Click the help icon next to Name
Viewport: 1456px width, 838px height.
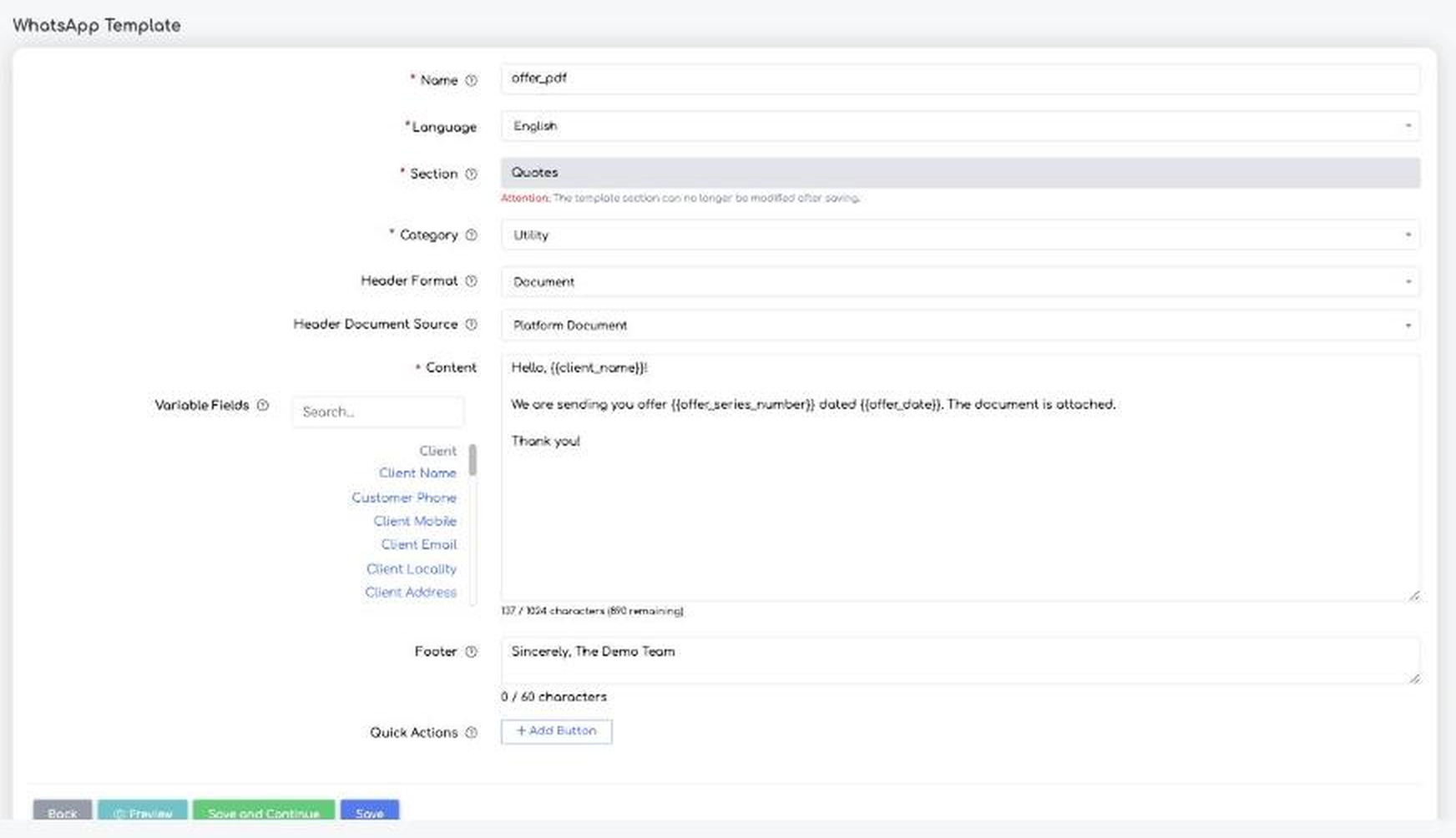pyautogui.click(x=471, y=80)
